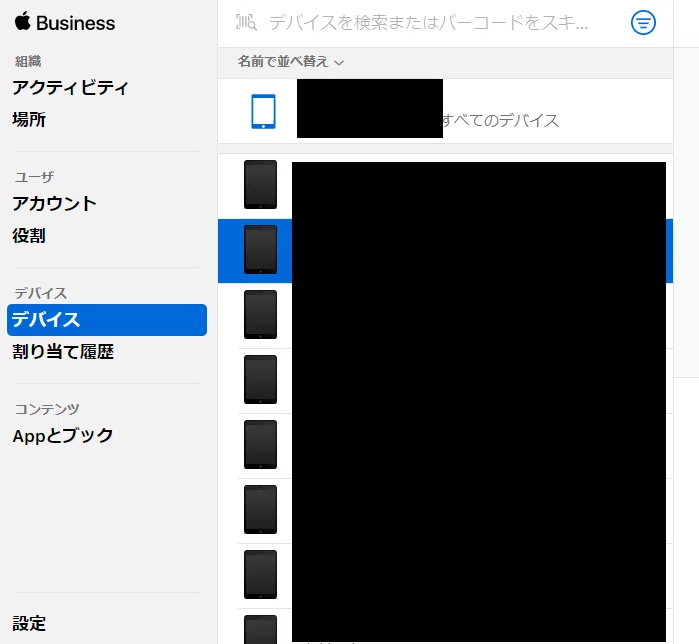Open 設定 at sidebar bottom

(x=29, y=623)
